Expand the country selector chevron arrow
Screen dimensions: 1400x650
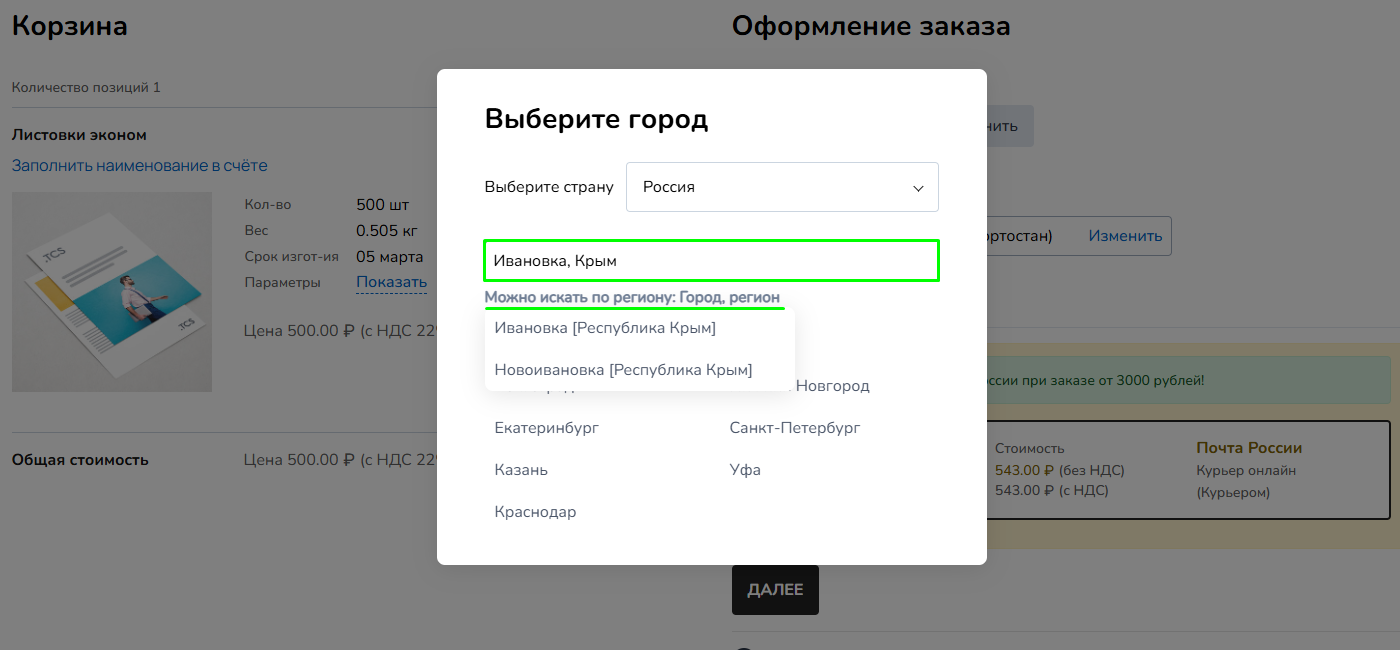tap(917, 187)
